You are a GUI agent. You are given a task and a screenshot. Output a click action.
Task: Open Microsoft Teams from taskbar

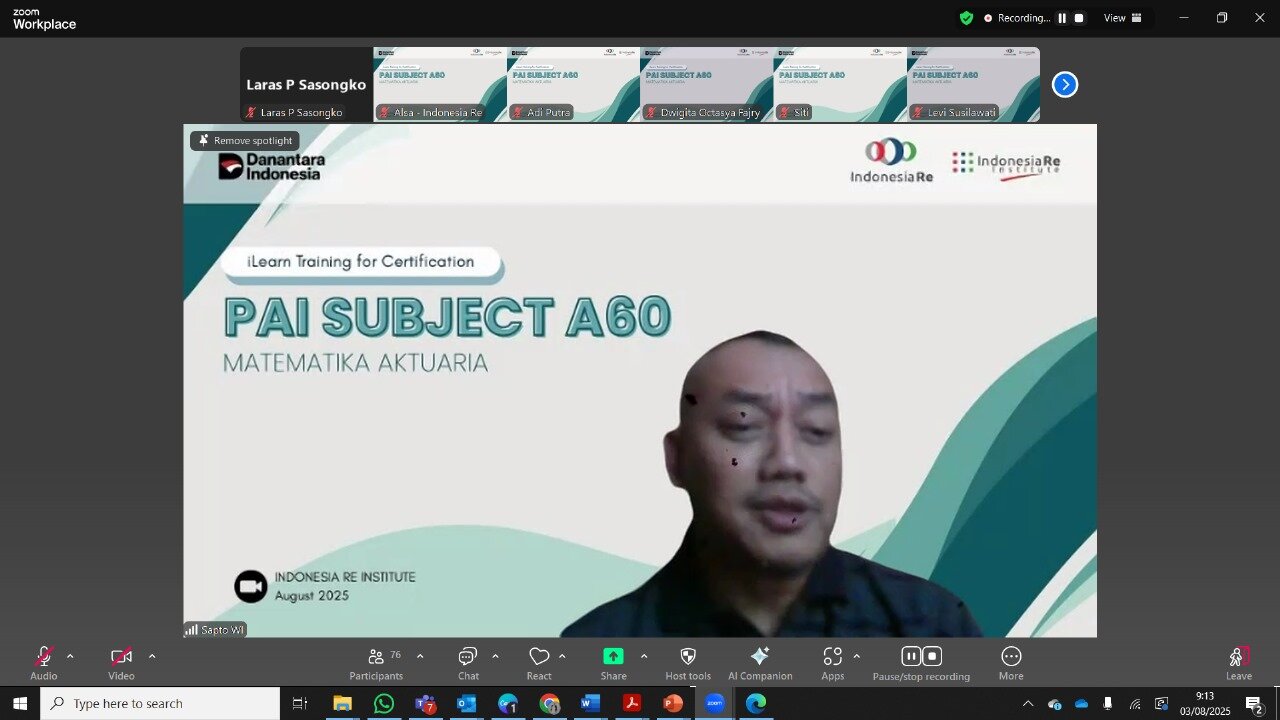[x=426, y=704]
